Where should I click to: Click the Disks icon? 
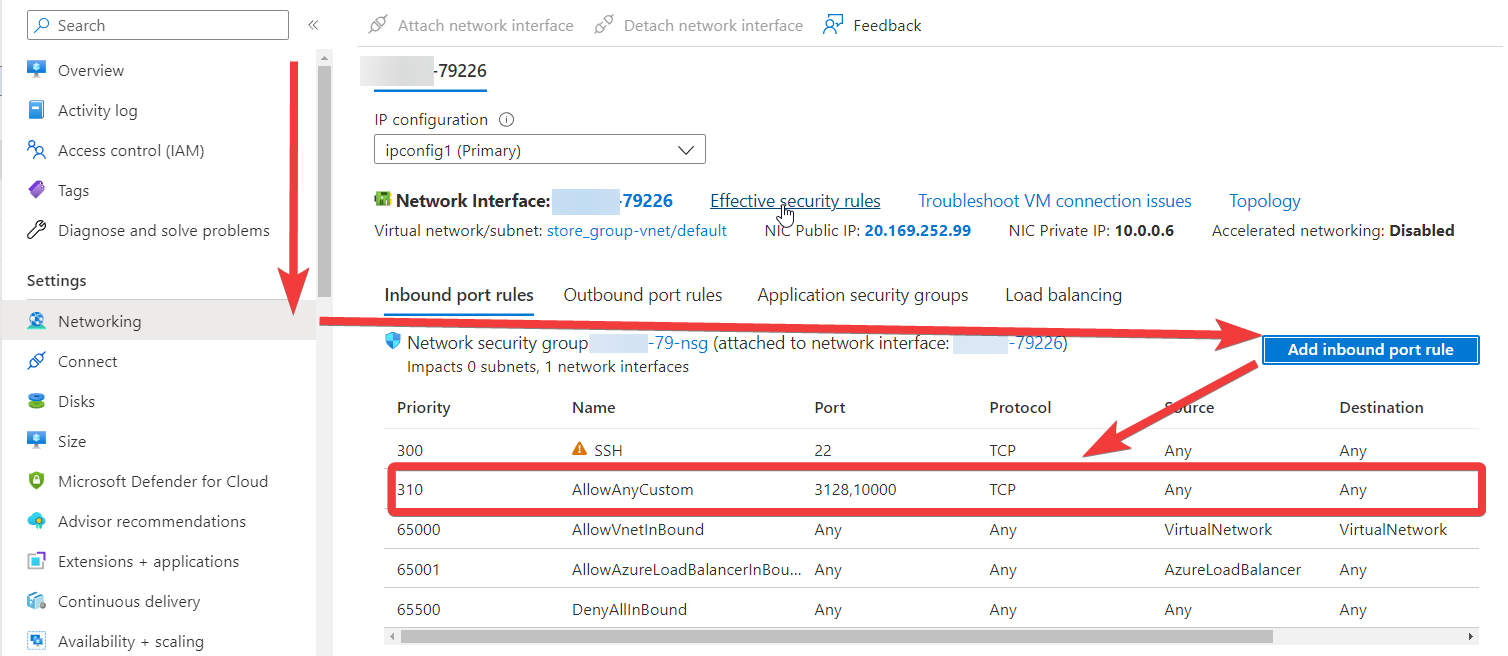[x=37, y=401]
